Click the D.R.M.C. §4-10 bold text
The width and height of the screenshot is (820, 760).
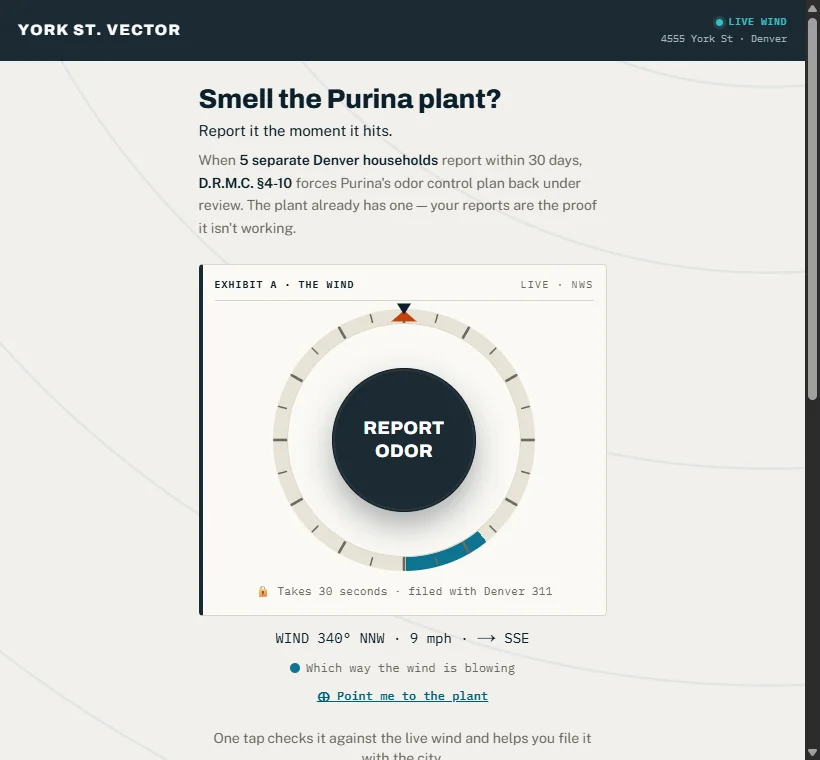(245, 183)
